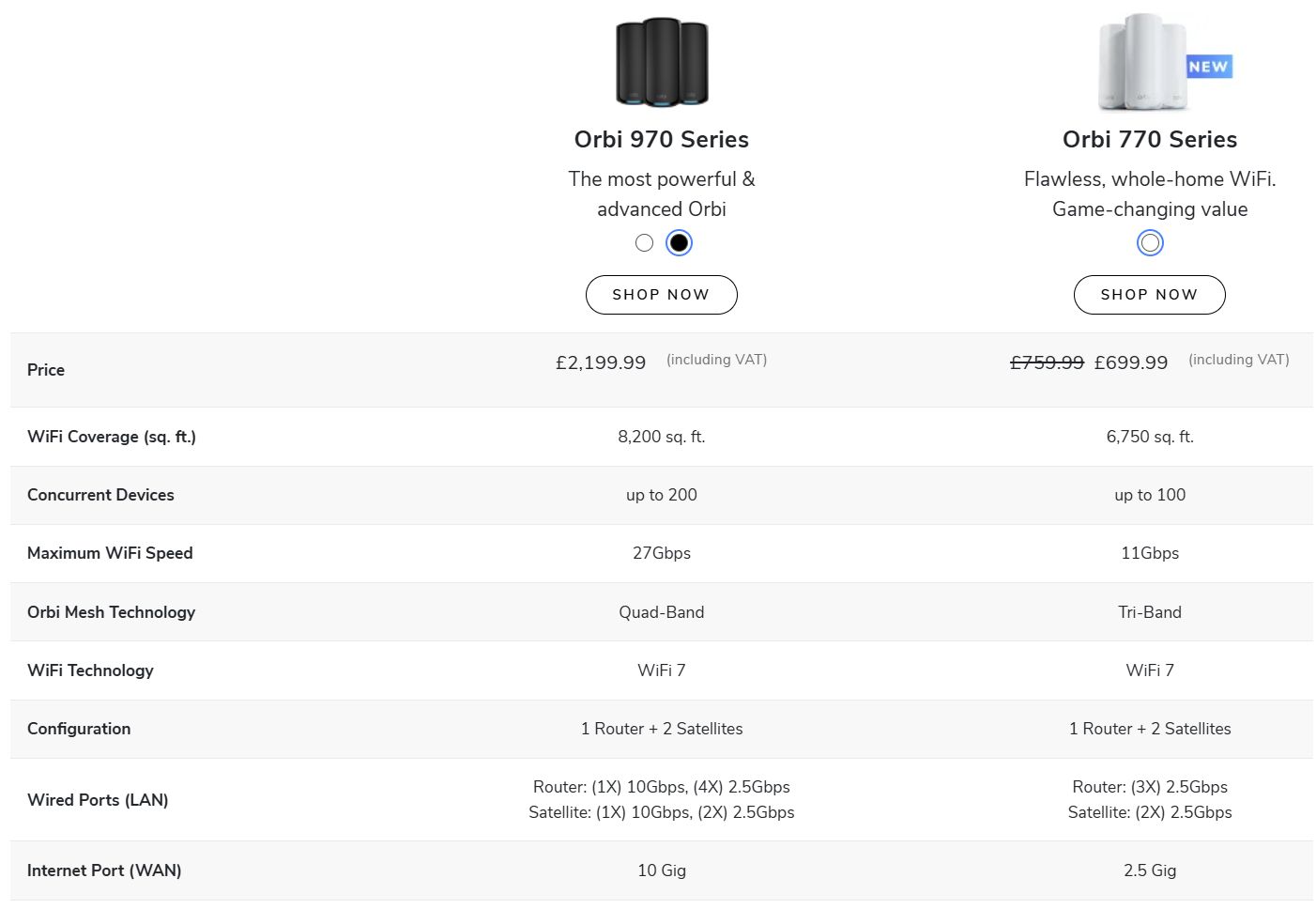The image size is (1316, 909).
Task: Click the discounted £699.99 price
Action: coord(1131,362)
